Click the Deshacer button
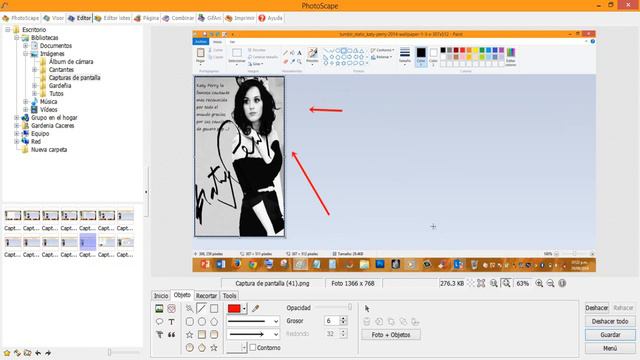The height and width of the screenshot is (360, 640). pyautogui.click(x=597, y=308)
